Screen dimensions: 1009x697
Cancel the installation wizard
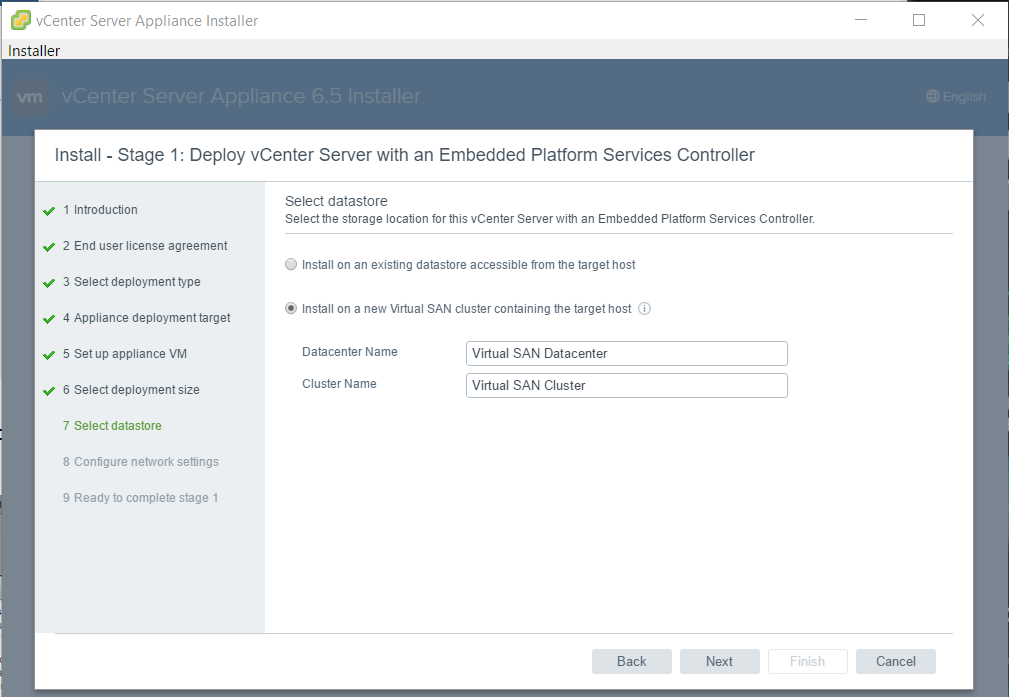895,661
